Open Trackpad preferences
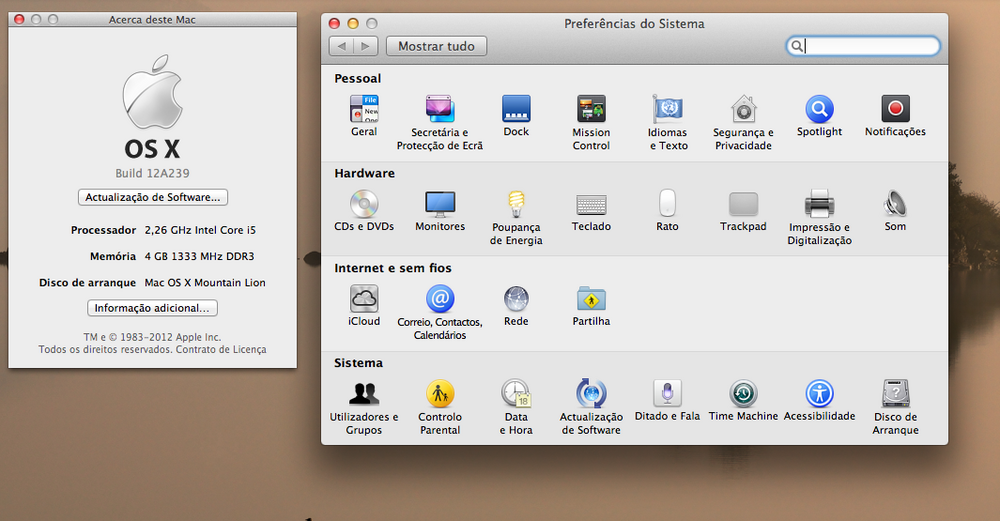The height and width of the screenshot is (521, 1000). point(743,210)
